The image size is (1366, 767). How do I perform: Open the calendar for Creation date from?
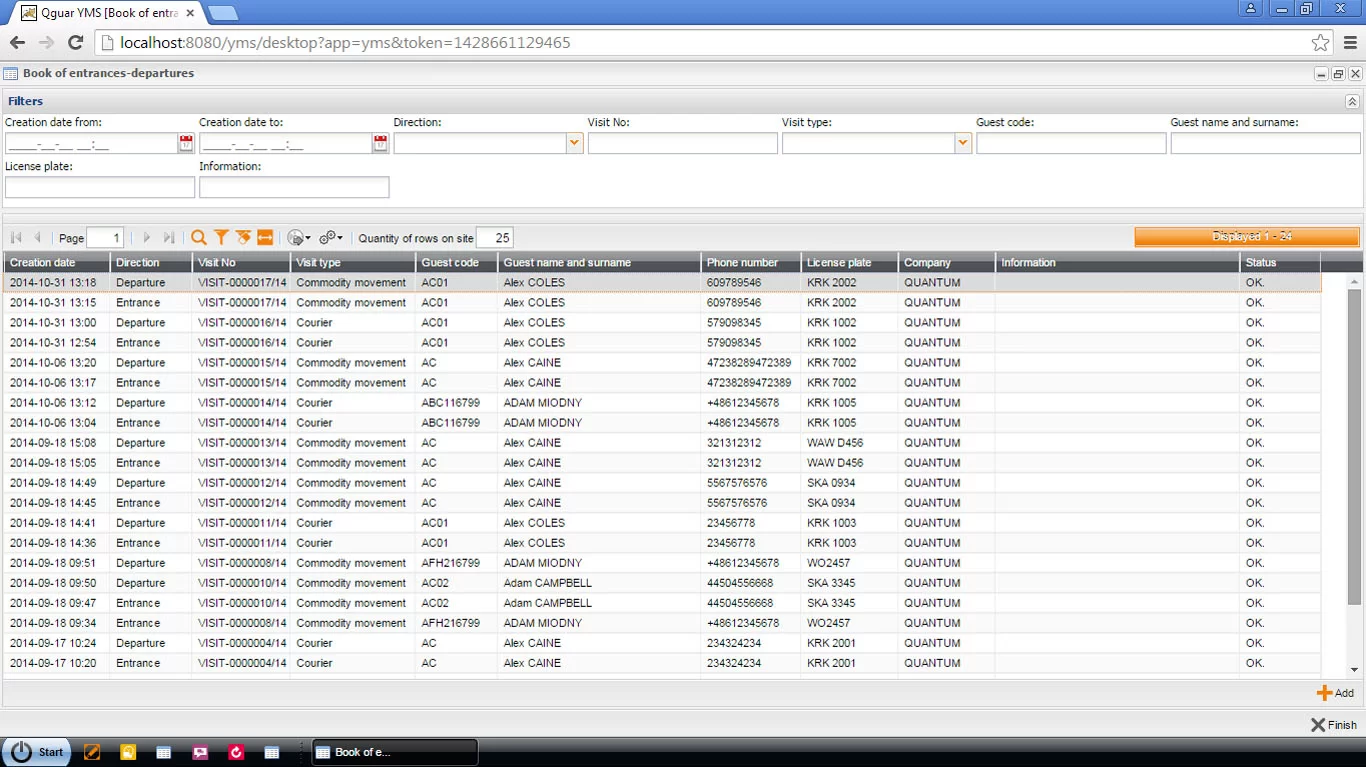(x=186, y=143)
